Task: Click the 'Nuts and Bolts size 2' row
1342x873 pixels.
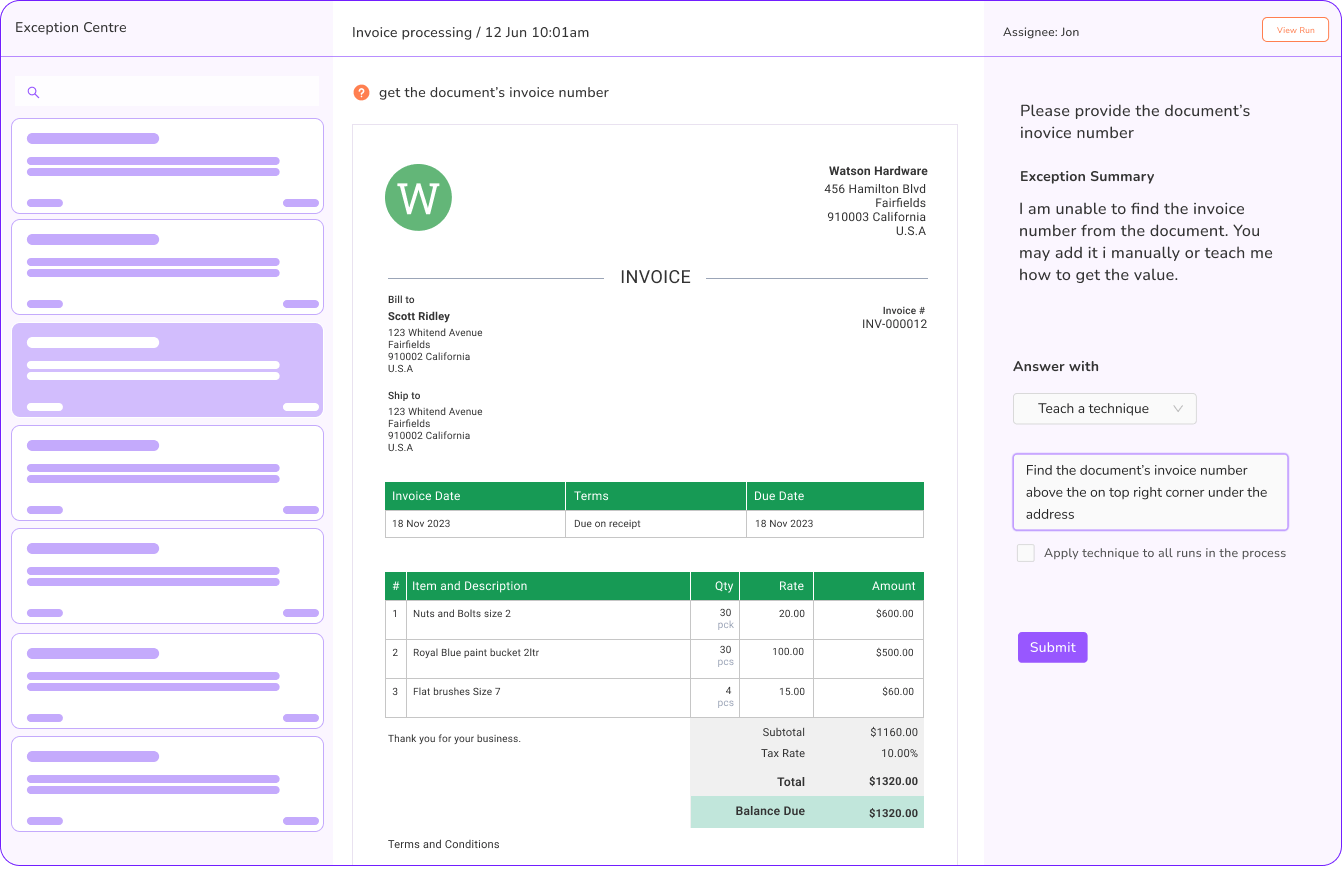Action: click(x=654, y=620)
